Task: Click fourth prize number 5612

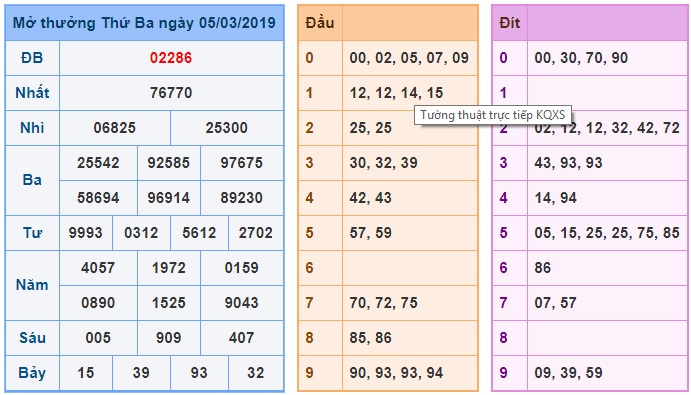Action: (199, 233)
